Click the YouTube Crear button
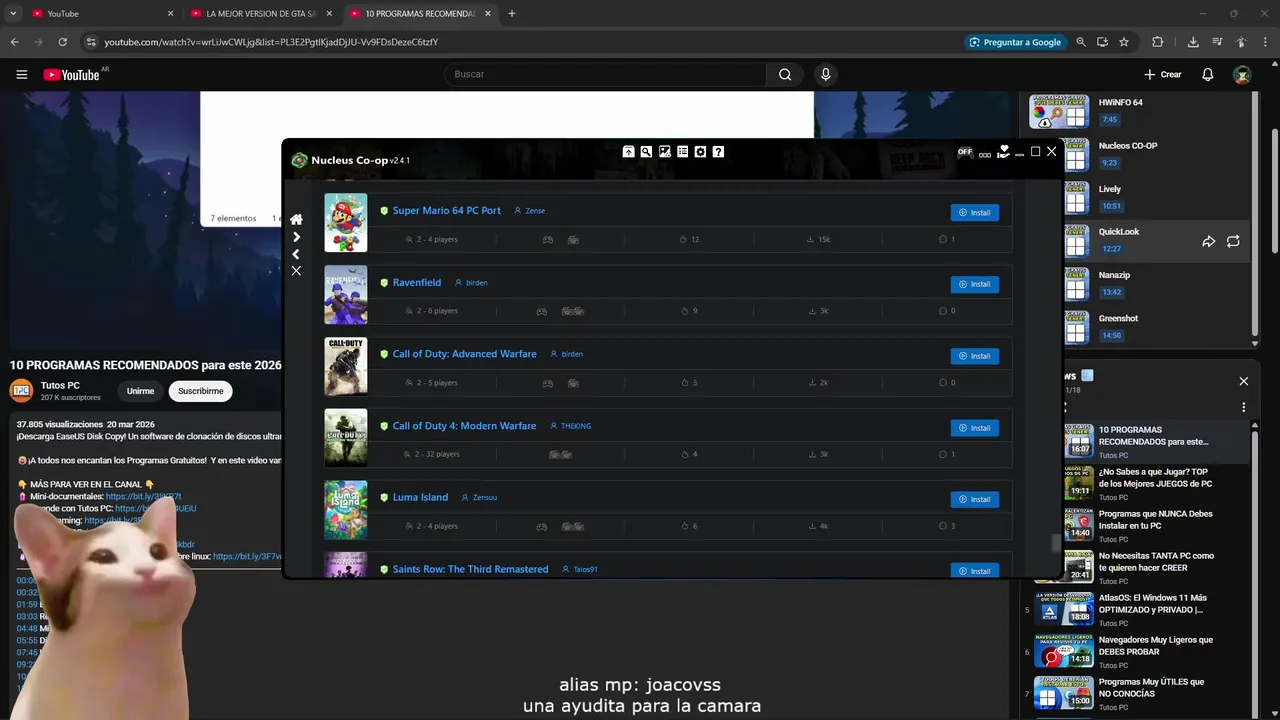The width and height of the screenshot is (1280, 720). click(1163, 74)
